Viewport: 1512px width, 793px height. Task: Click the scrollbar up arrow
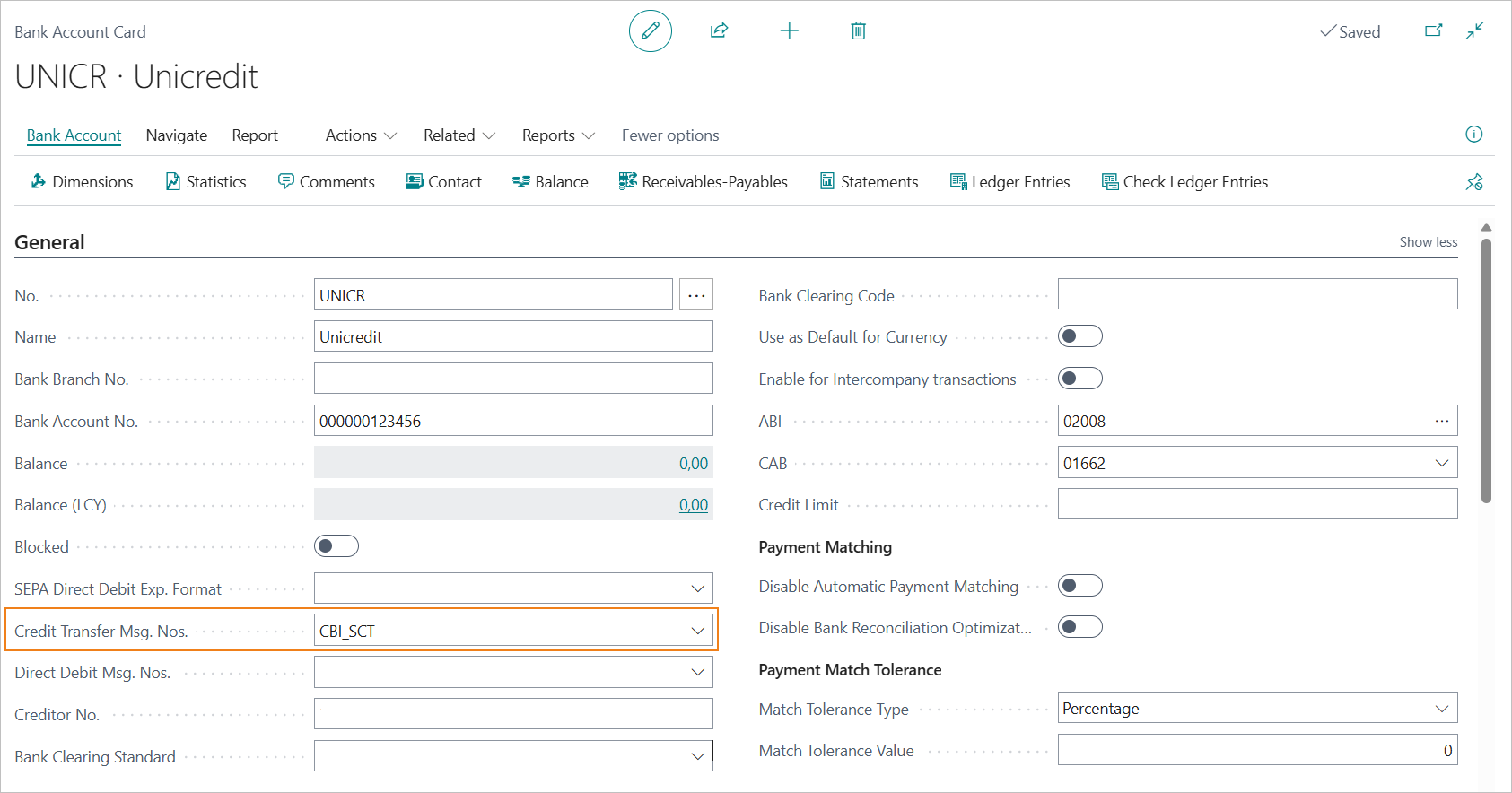[x=1486, y=228]
